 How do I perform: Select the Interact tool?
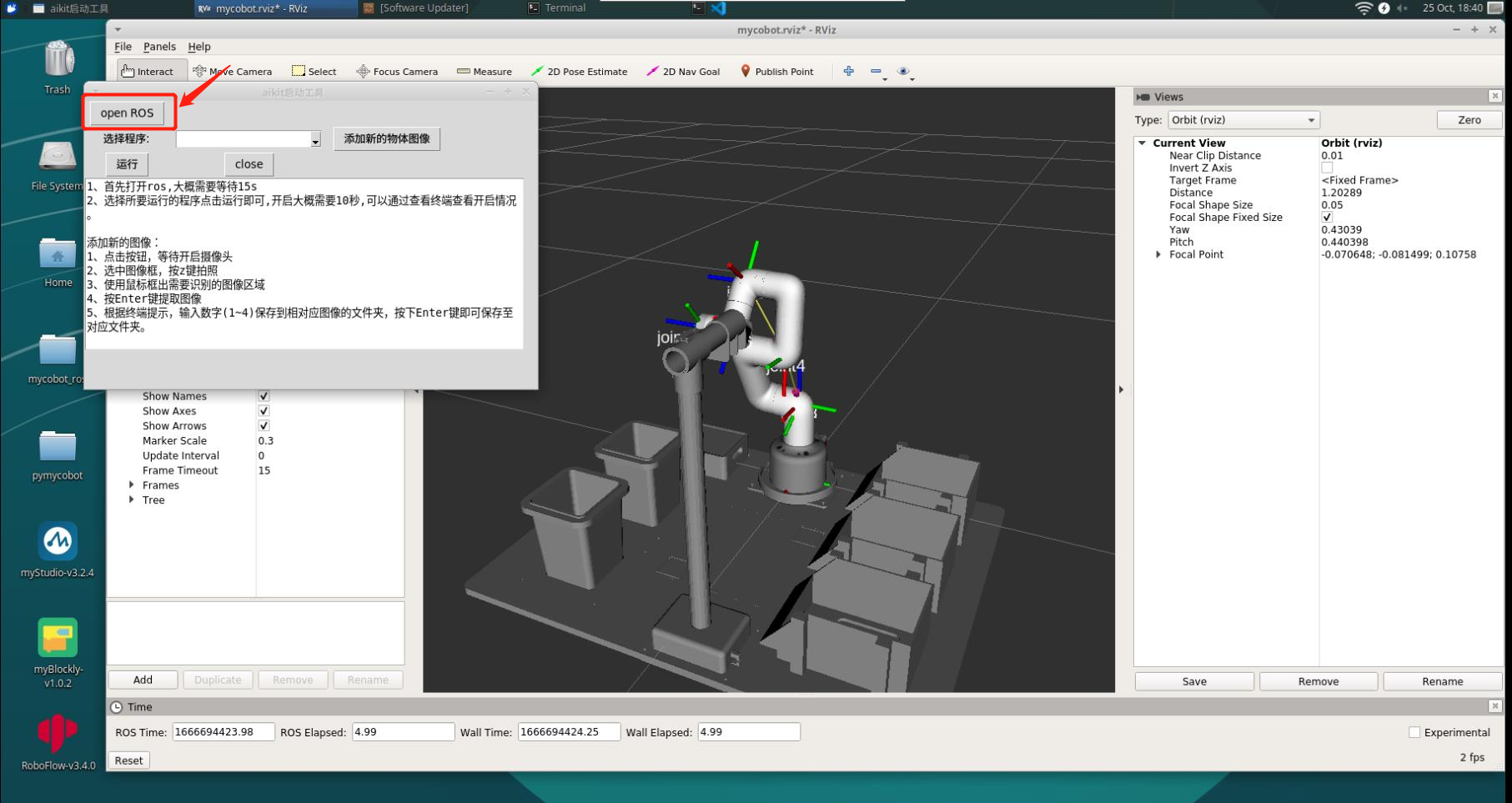click(x=147, y=72)
